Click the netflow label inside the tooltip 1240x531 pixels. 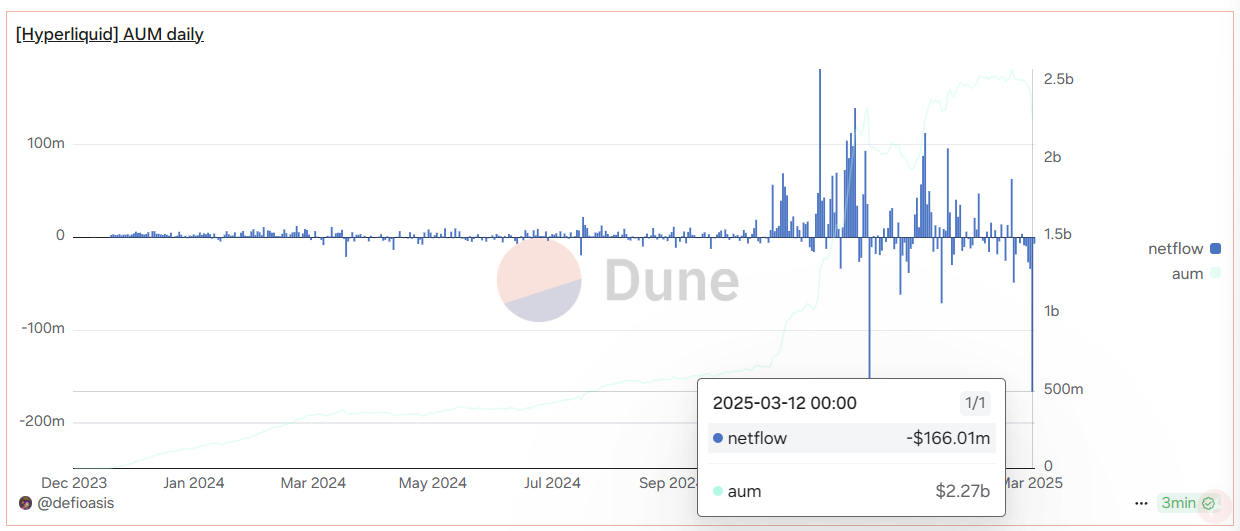(757, 438)
